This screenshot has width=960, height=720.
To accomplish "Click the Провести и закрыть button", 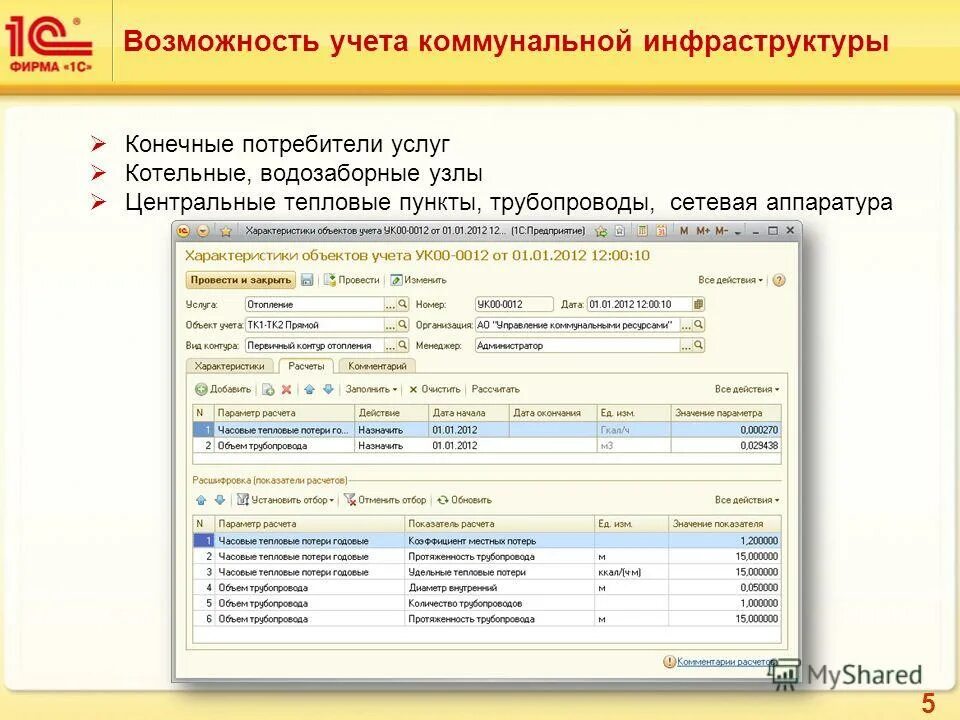I will [242, 280].
